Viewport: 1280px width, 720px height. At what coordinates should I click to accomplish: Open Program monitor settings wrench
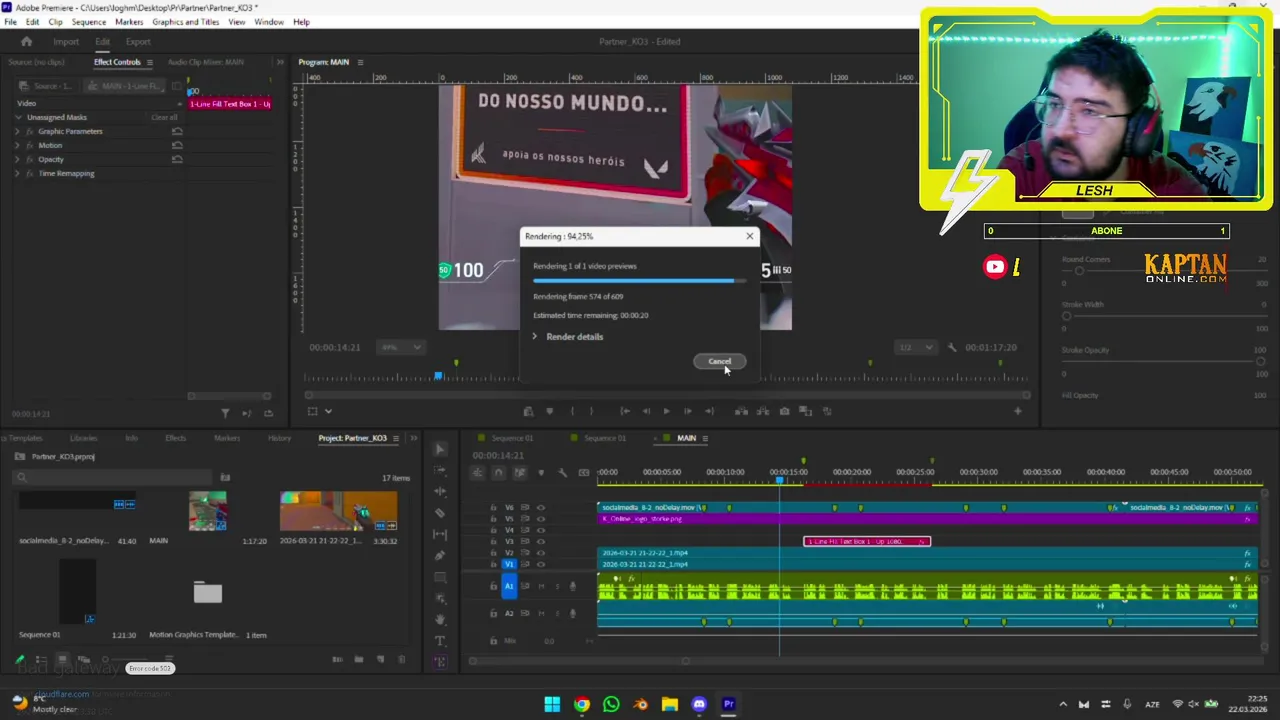click(952, 347)
